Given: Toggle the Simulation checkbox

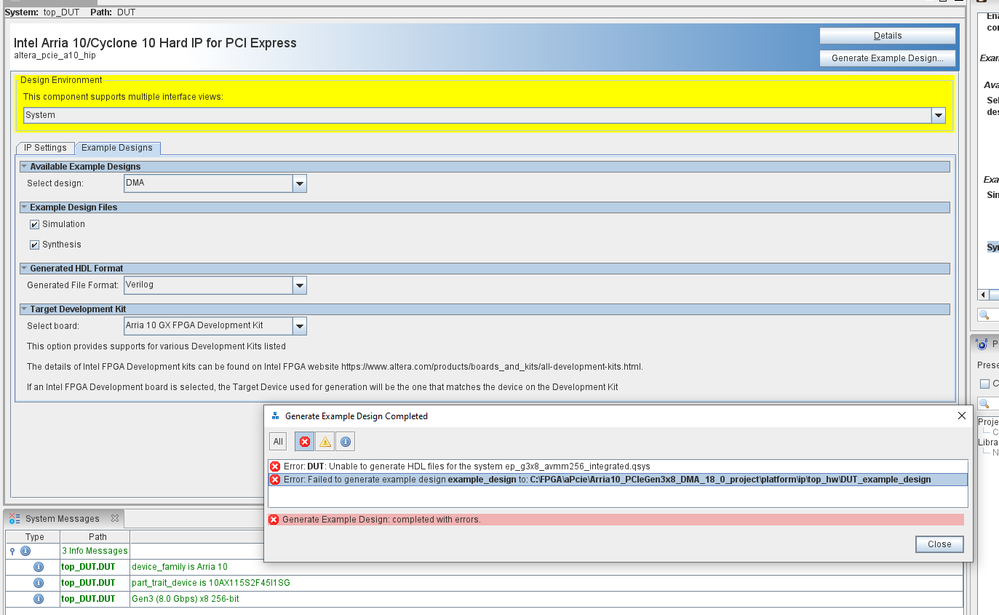Looking at the screenshot, I should coord(34,224).
